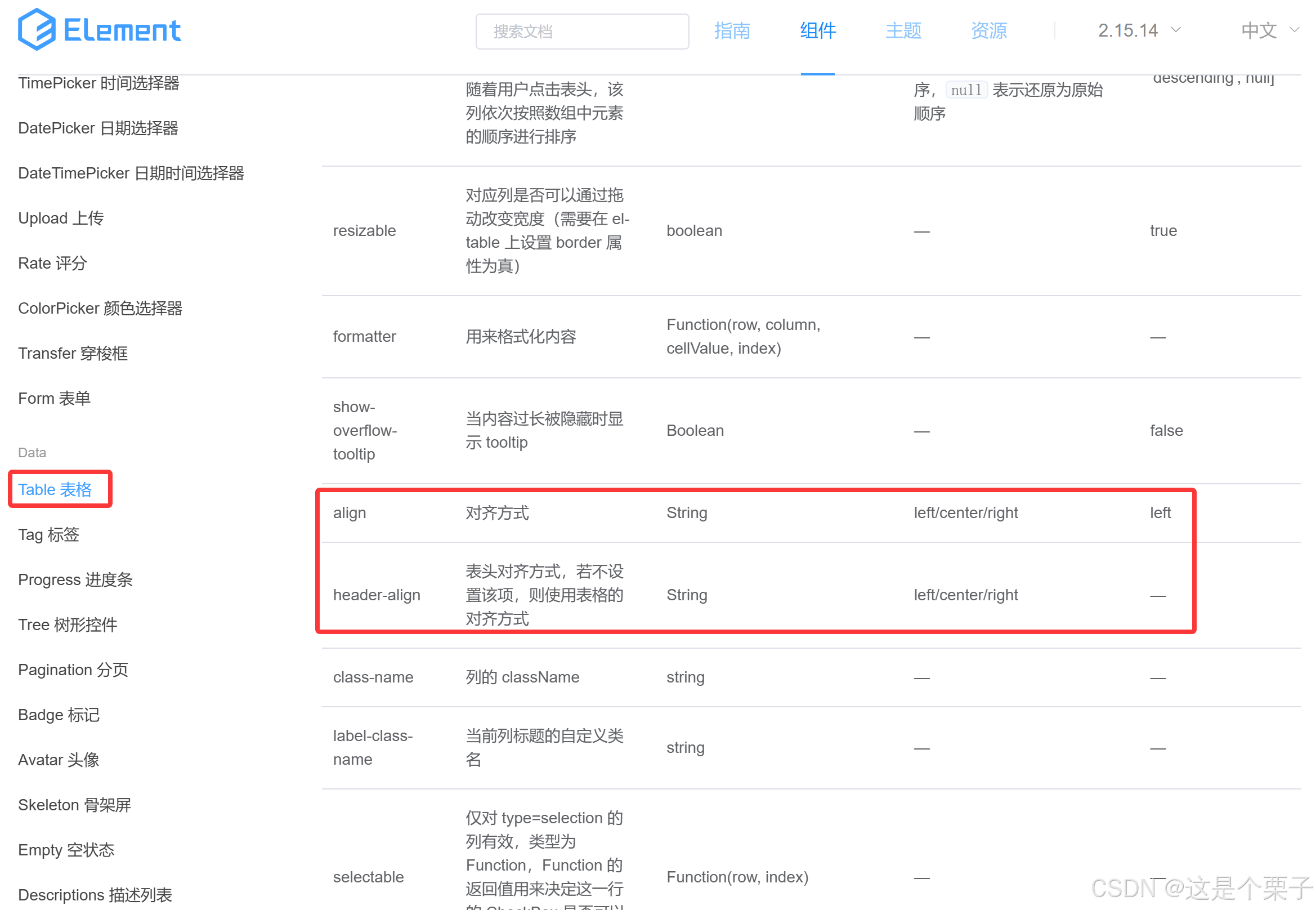Open the 指南 nav tab
This screenshot has height=910, width=1316.
[732, 31]
